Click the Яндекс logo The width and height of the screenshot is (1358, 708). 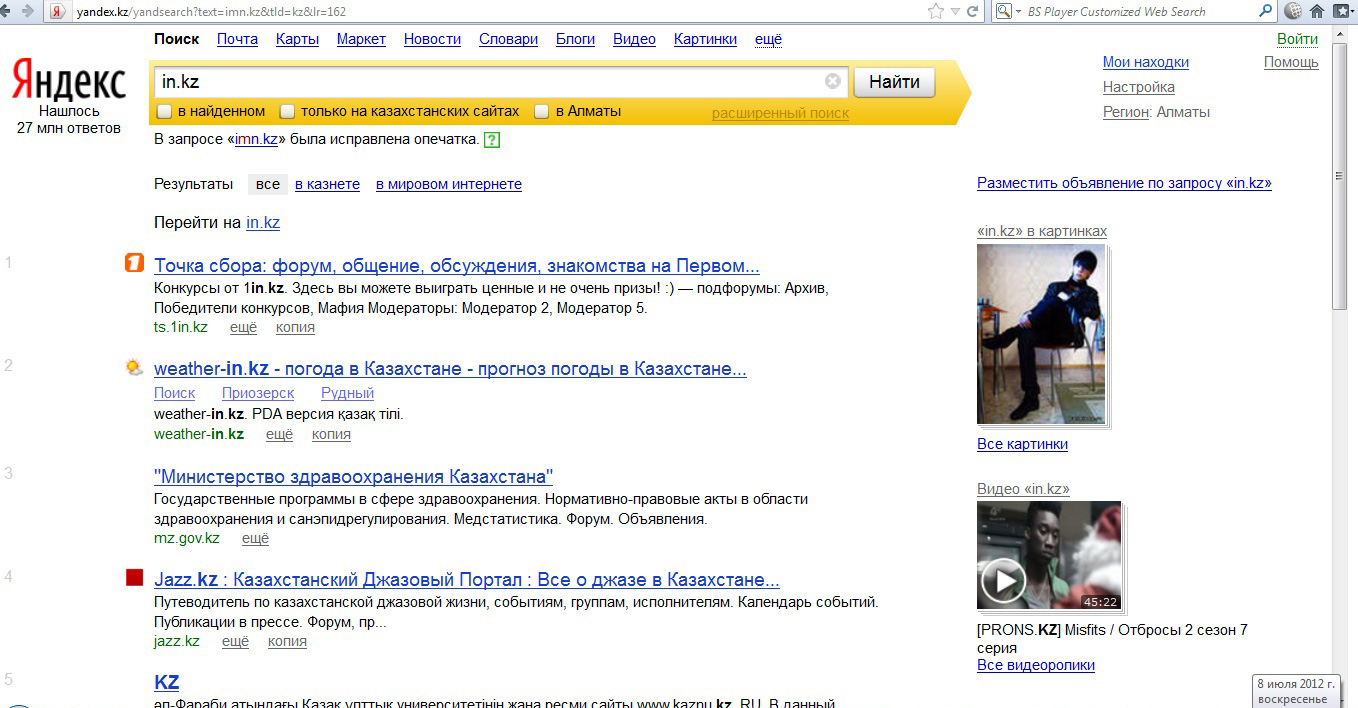tap(69, 81)
